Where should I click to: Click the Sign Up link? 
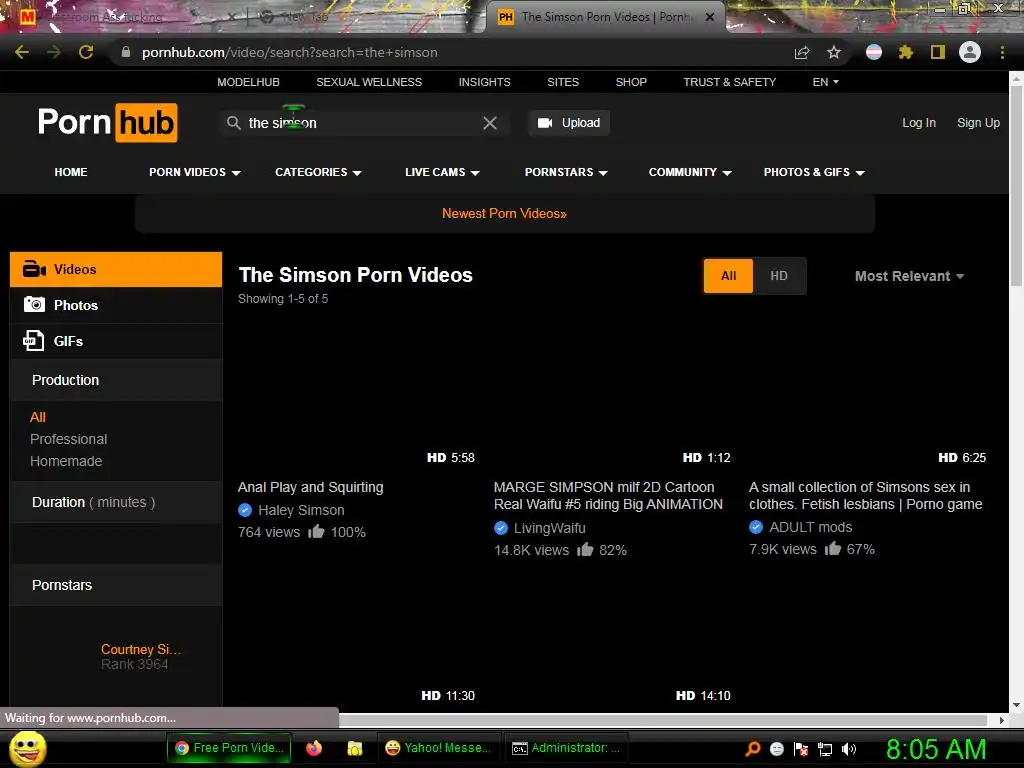(x=978, y=123)
